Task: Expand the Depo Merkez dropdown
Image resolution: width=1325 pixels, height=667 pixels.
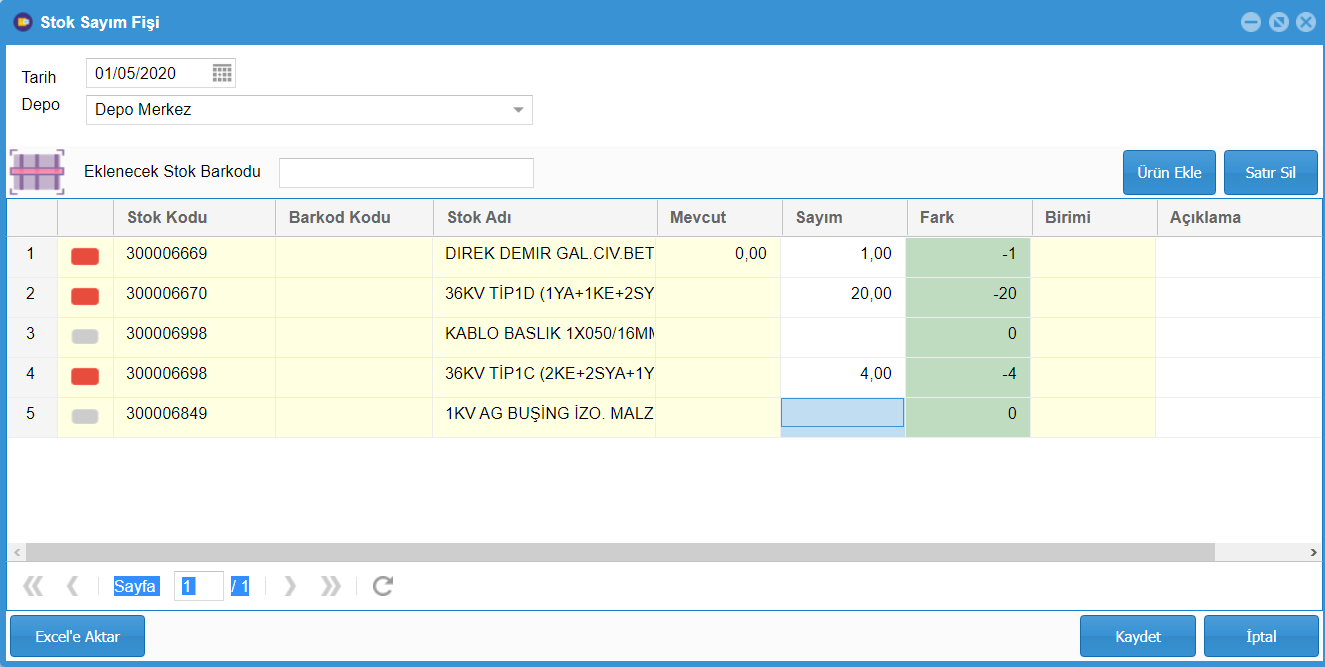Action: pos(518,110)
